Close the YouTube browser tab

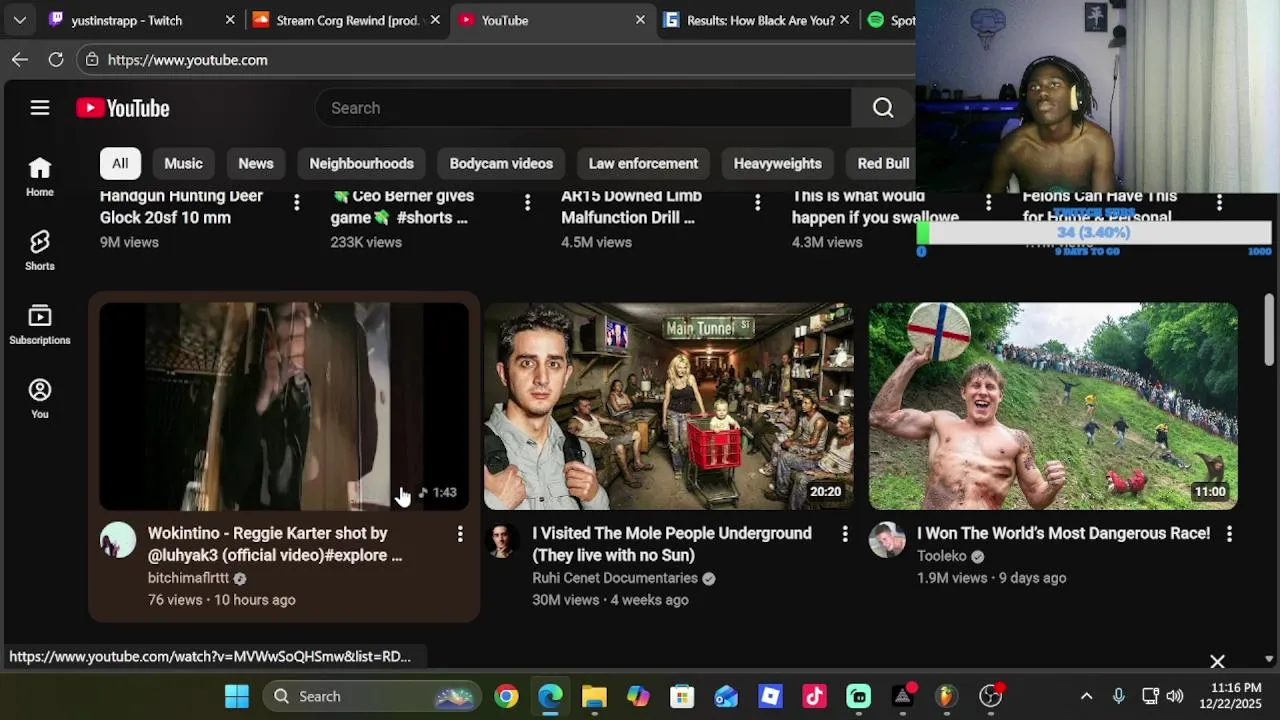pyautogui.click(x=640, y=20)
